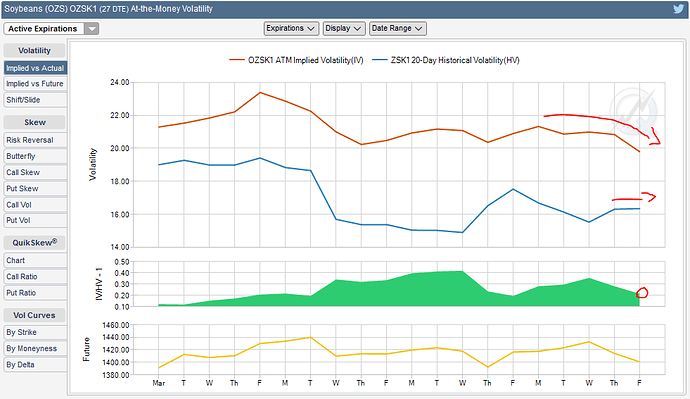This screenshot has width=690, height=399.
Task: Click the "24.00" volatility axis value
Action: coord(119,82)
